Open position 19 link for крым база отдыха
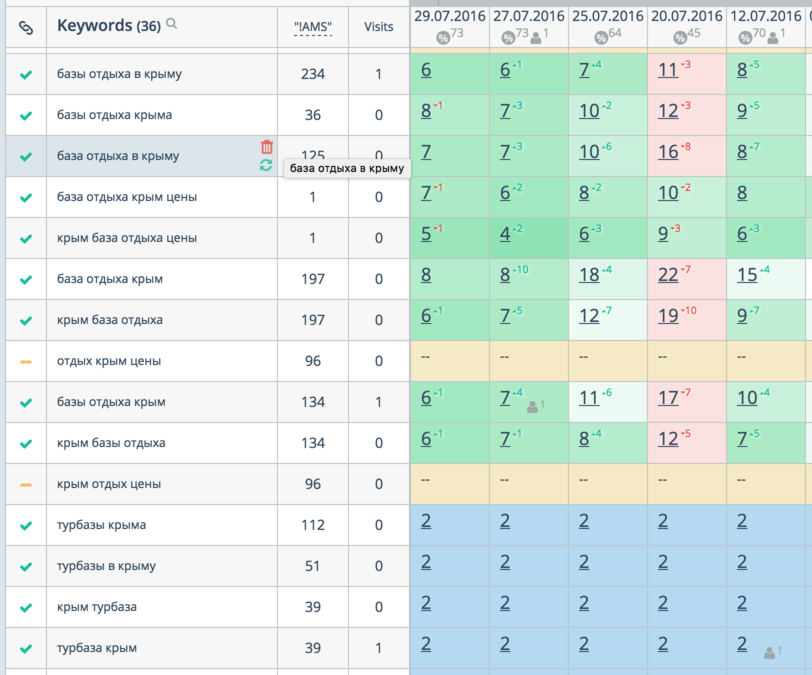The image size is (812, 675). point(668,316)
